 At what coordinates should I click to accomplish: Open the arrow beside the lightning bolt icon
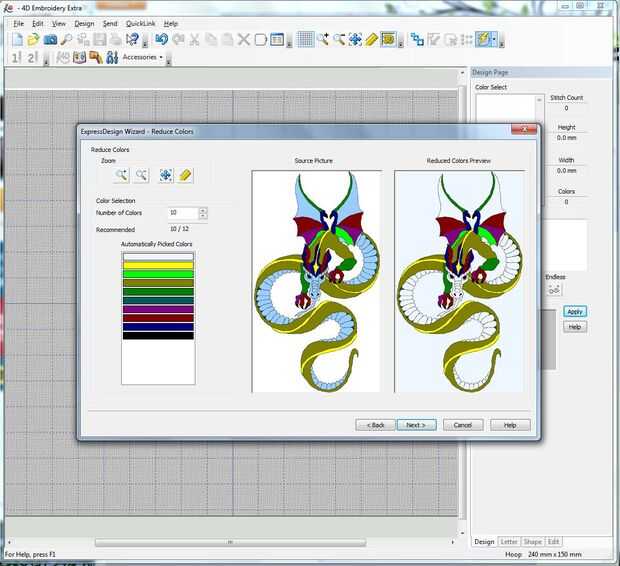tap(494, 39)
